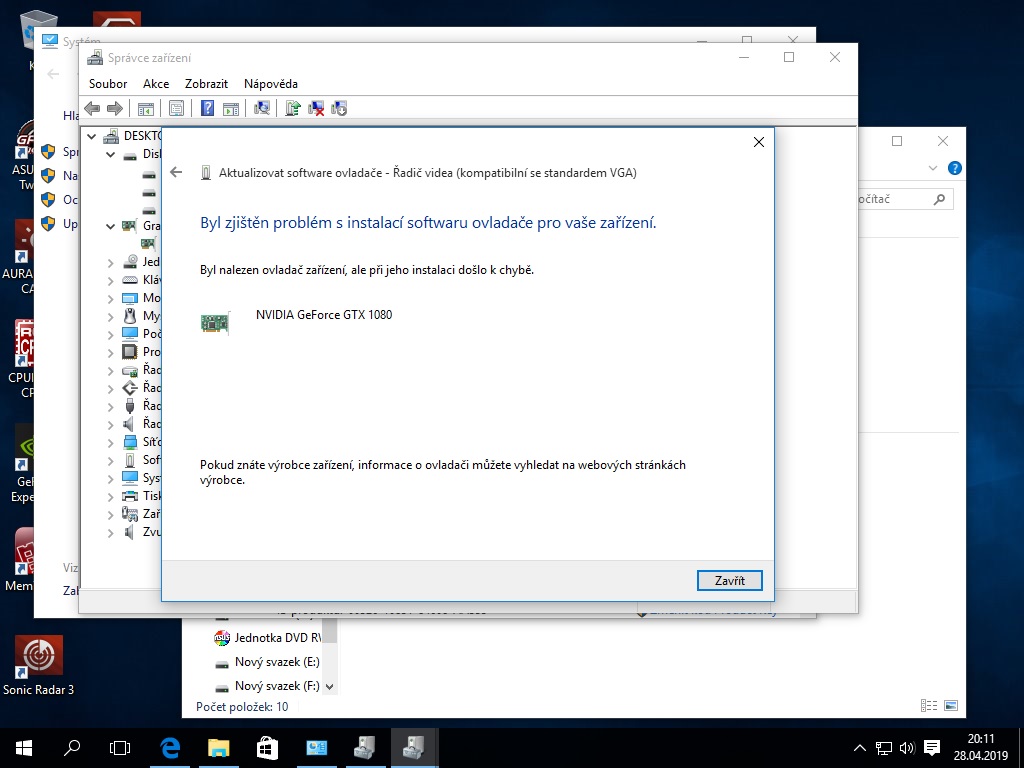Click the Explorer sidebar scroll down arrow
The image size is (1024, 768).
pos(330,686)
